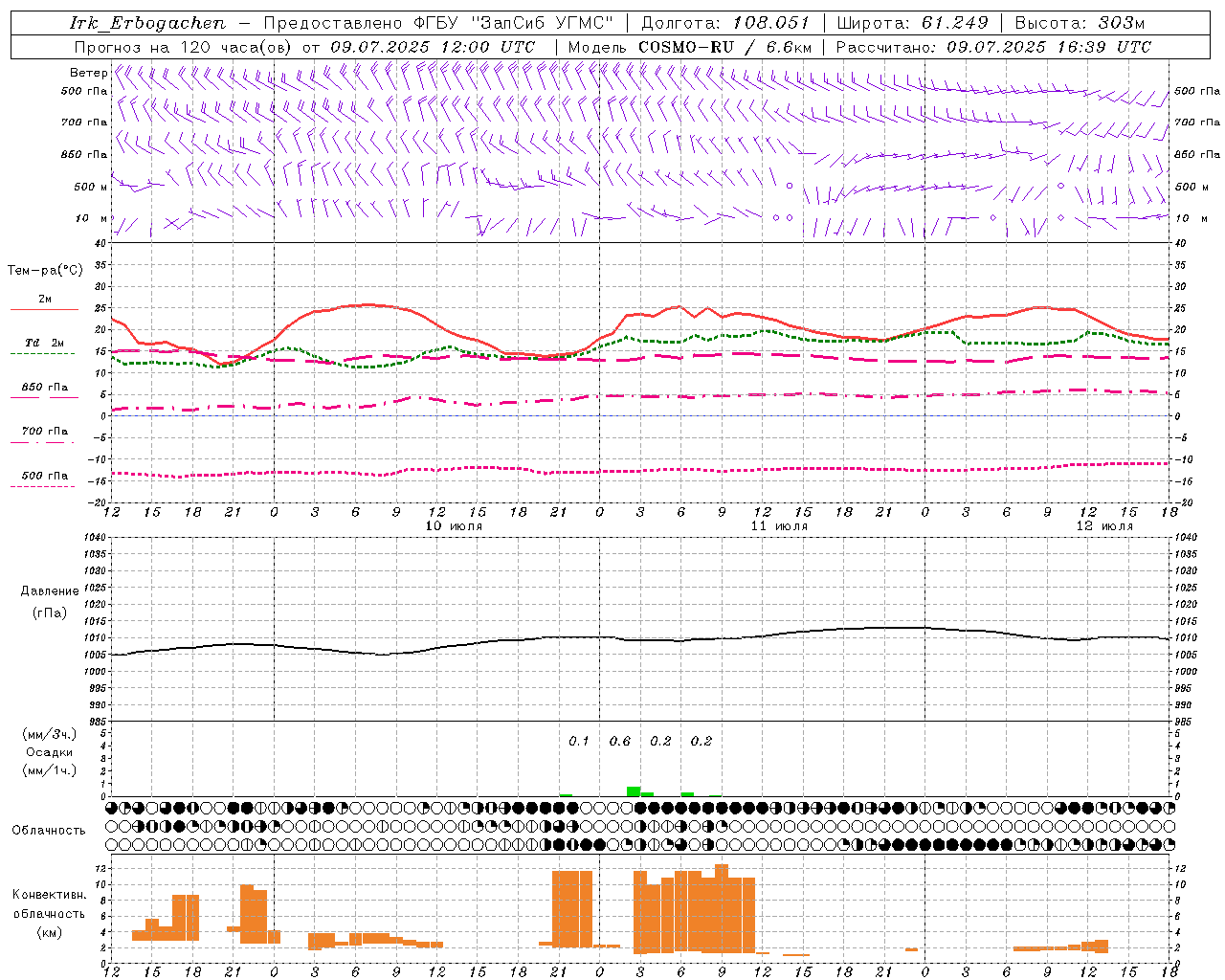Click the Прогноз на 120 часа(ов) text
The image size is (1225, 980).
tap(184, 47)
